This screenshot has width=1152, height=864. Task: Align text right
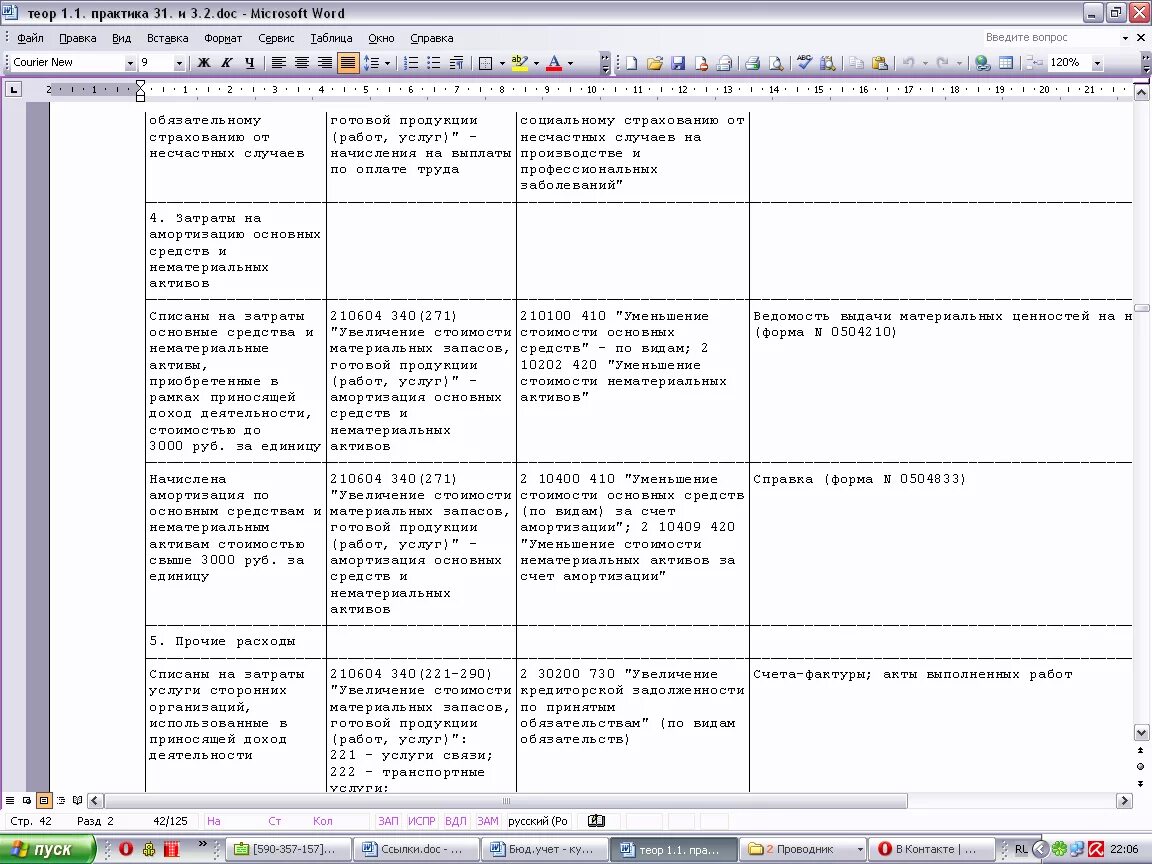(x=324, y=63)
